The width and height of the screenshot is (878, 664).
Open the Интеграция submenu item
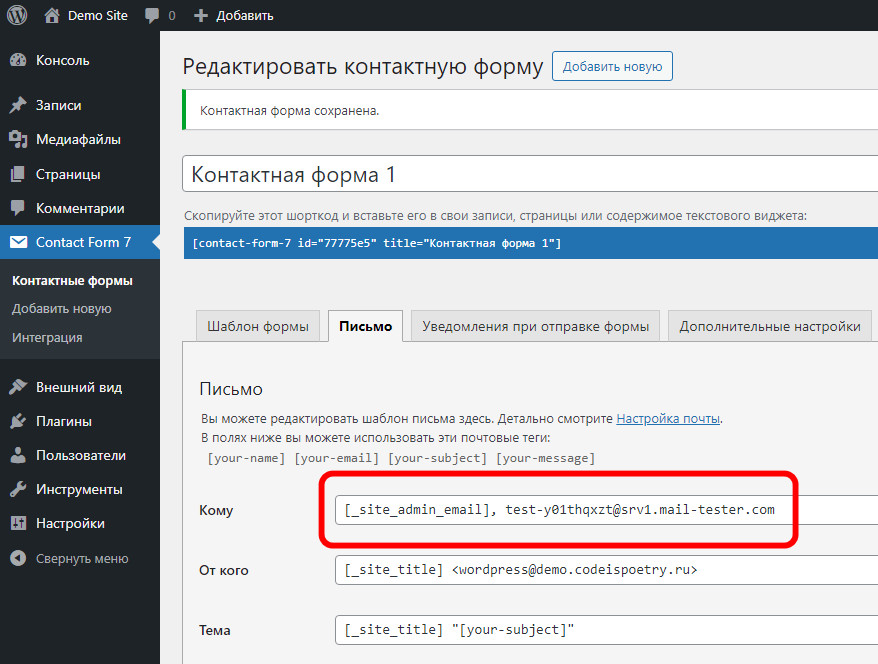(47, 338)
